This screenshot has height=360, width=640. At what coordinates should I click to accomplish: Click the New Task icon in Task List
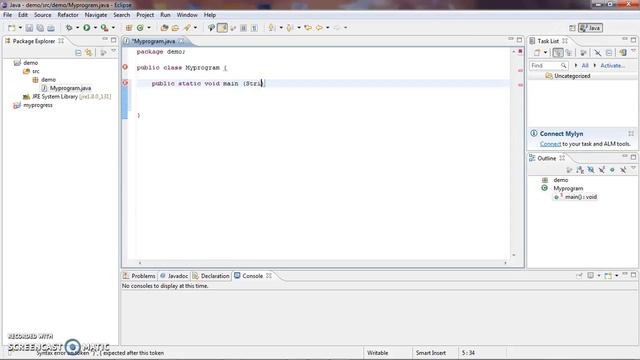[x=537, y=53]
